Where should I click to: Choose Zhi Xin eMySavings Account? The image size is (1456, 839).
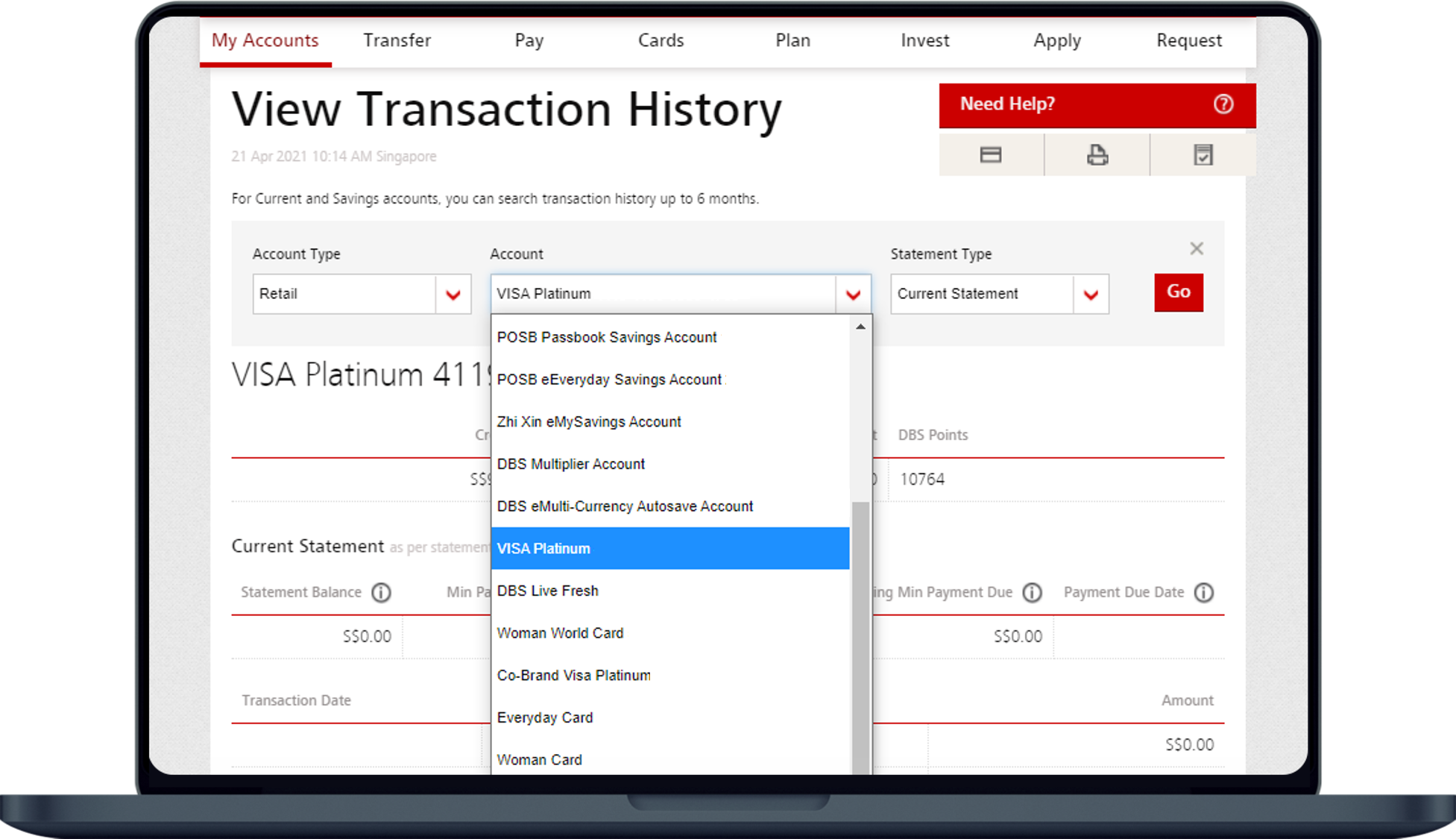coord(670,422)
